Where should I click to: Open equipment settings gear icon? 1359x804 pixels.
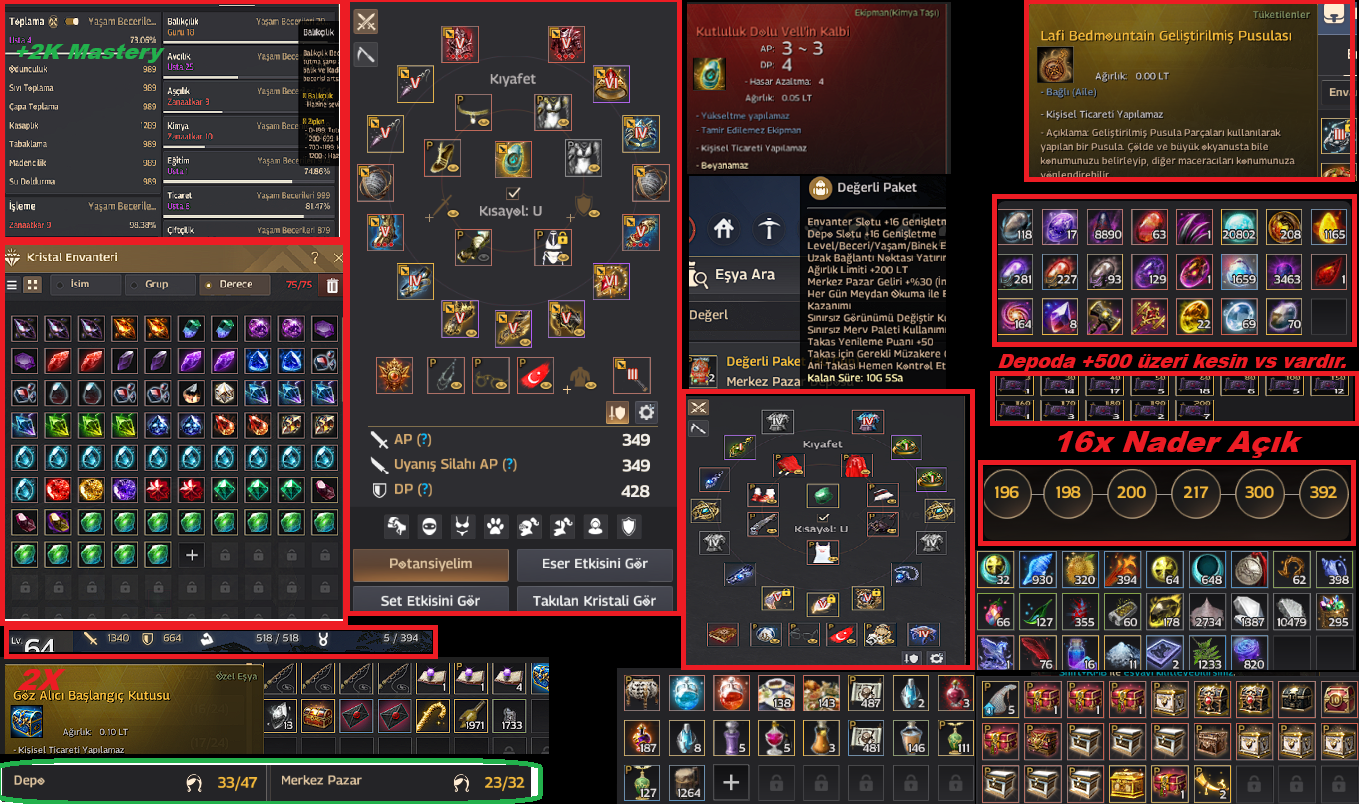[x=647, y=412]
